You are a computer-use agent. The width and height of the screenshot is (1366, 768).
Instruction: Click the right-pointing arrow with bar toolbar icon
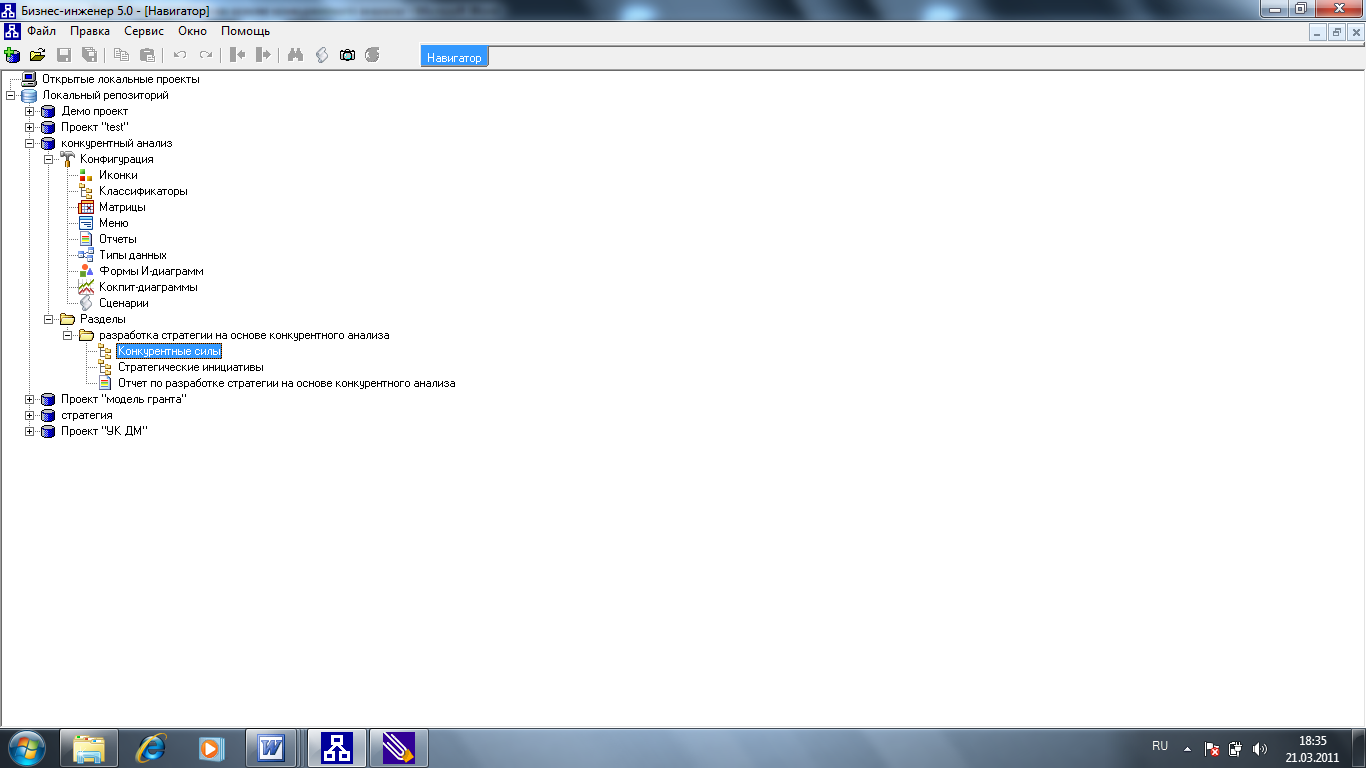pyautogui.click(x=263, y=55)
